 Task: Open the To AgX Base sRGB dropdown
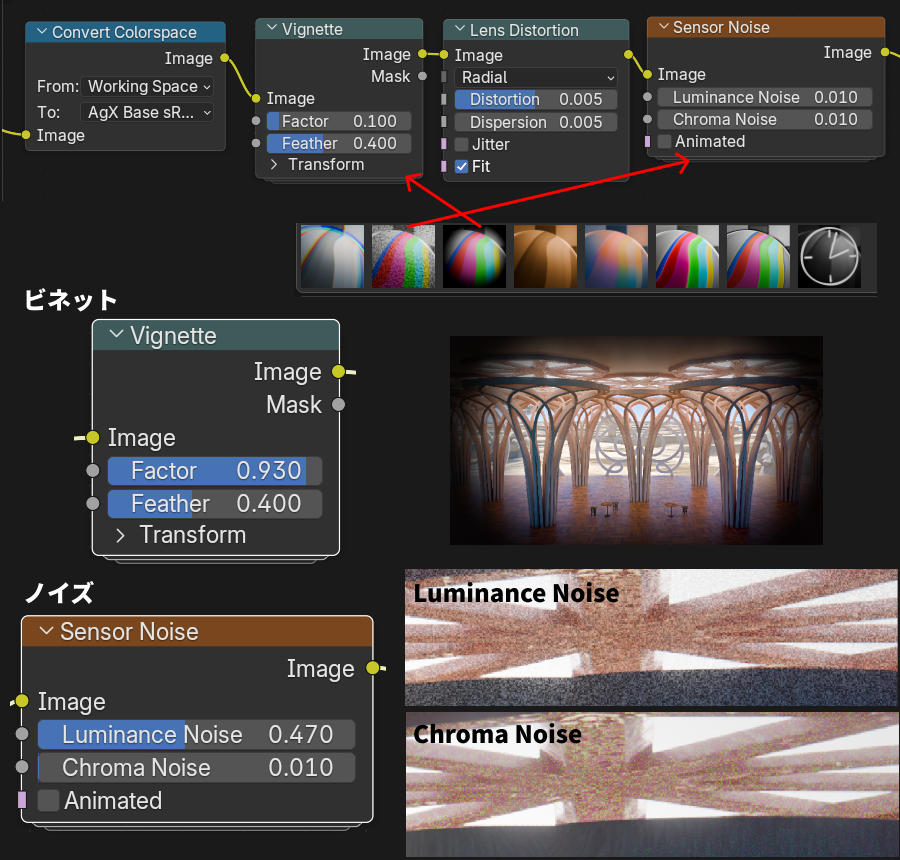coord(149,112)
